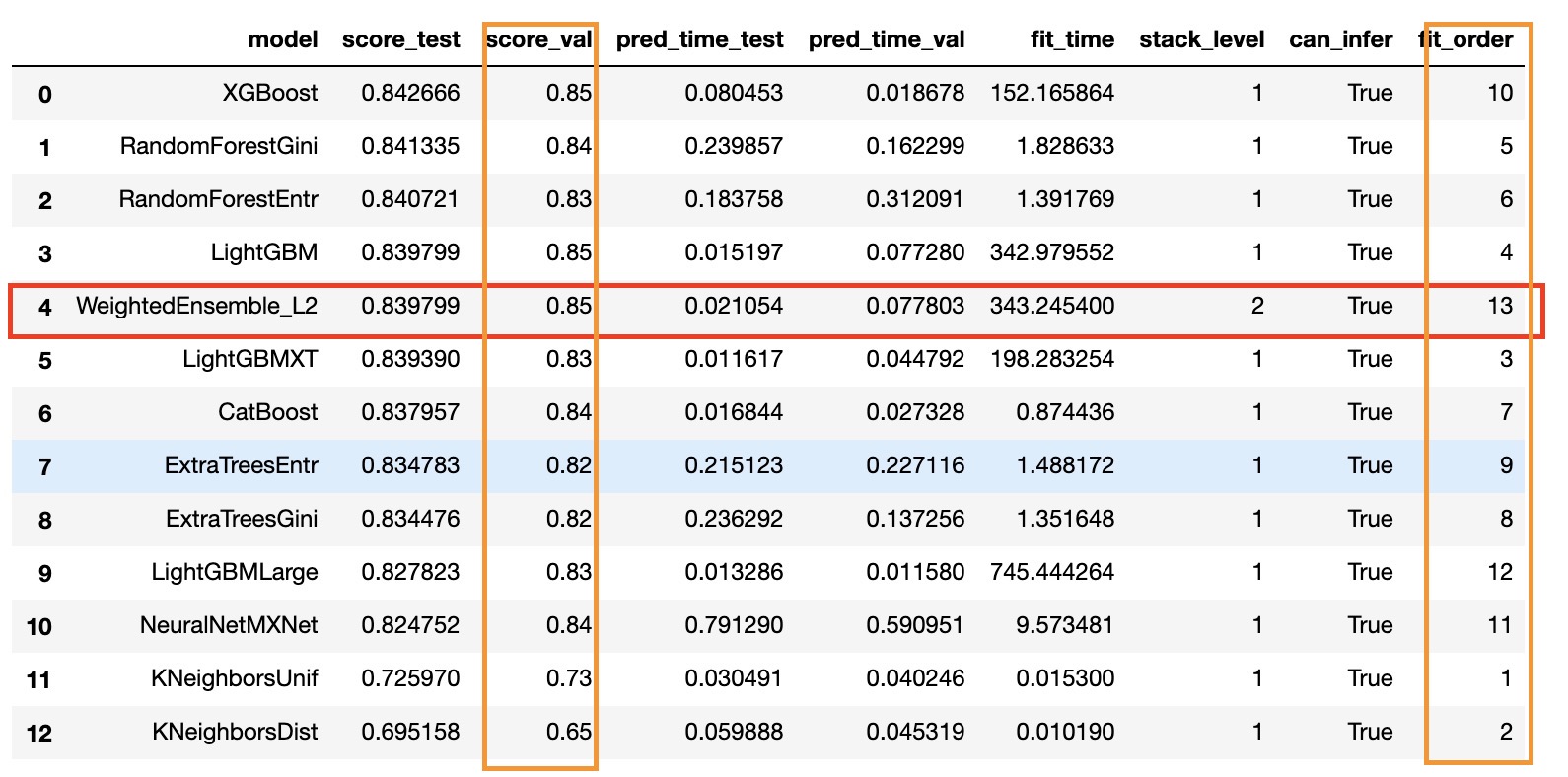Click pred_time_test value 0.021054
Screen dimensions: 1568x777
pyautogui.click(x=734, y=306)
